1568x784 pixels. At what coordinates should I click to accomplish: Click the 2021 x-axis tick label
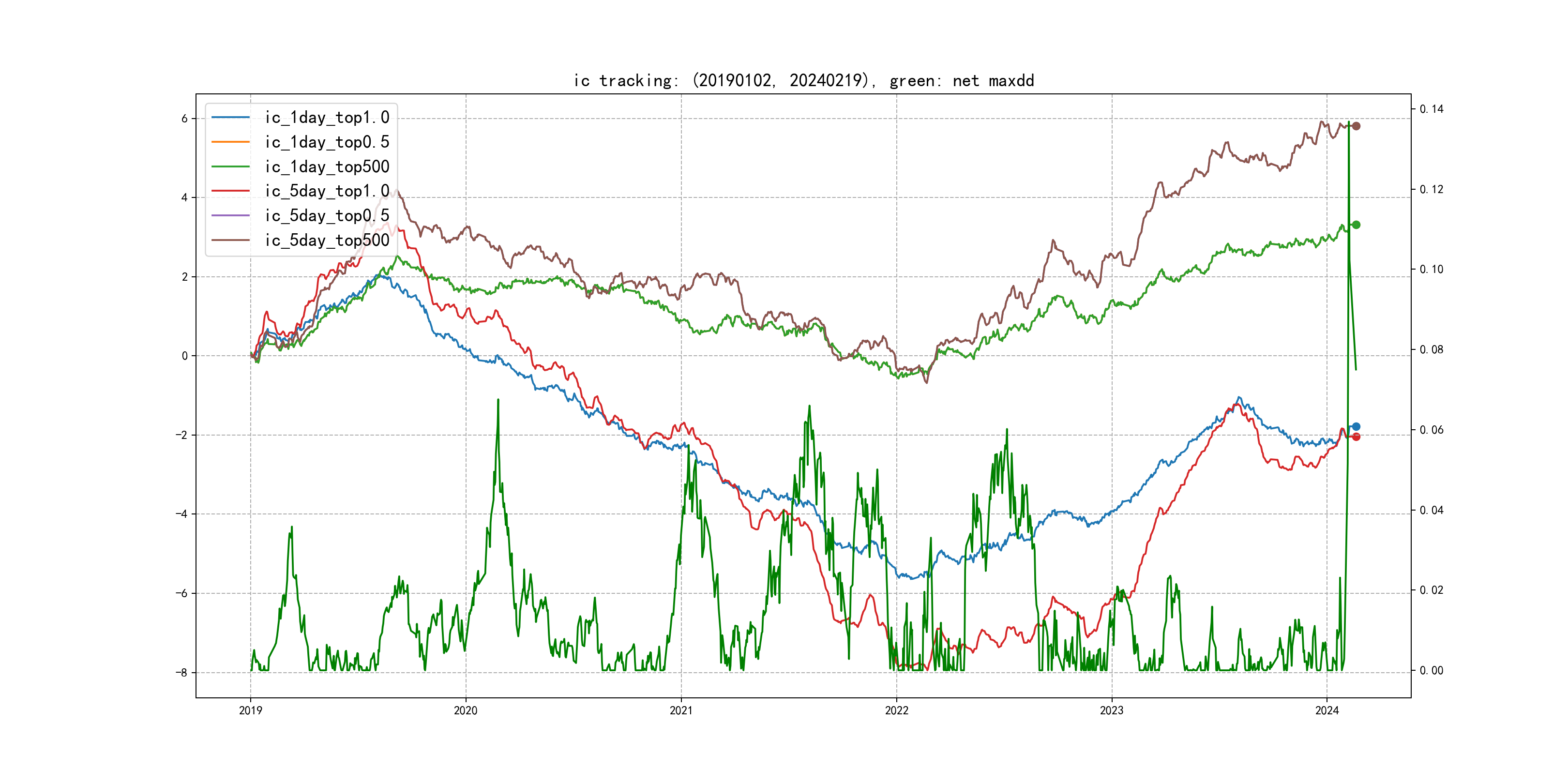pos(680,710)
